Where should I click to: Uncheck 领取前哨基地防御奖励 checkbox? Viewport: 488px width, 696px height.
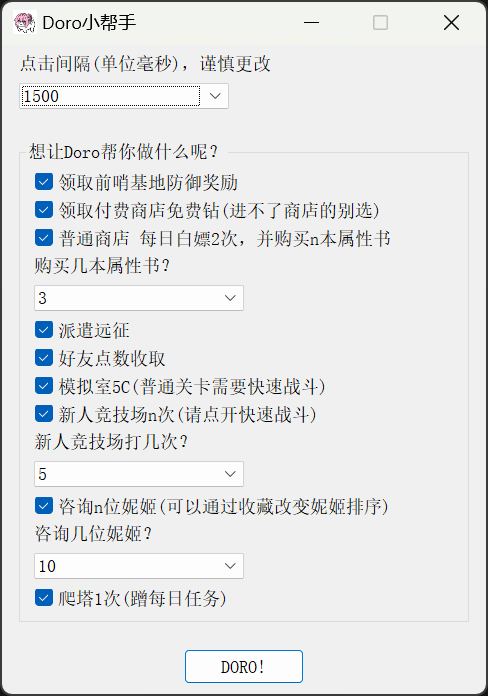(x=44, y=182)
